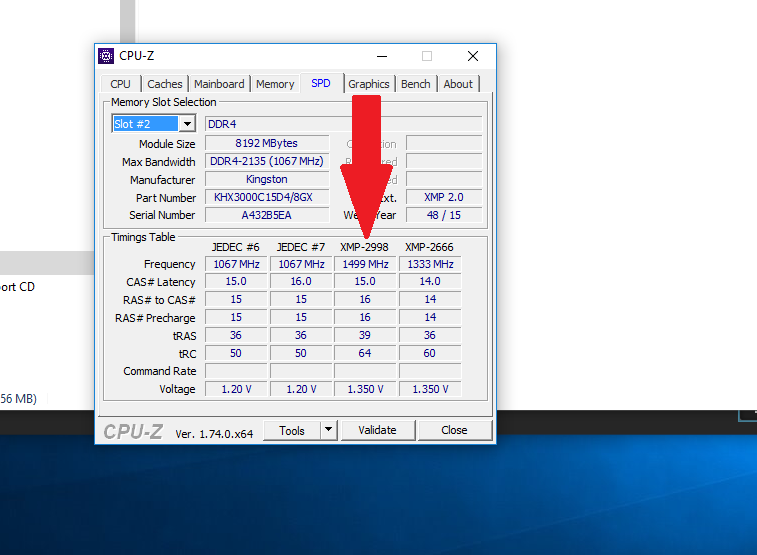Switch to the Caches tab

click(x=165, y=84)
